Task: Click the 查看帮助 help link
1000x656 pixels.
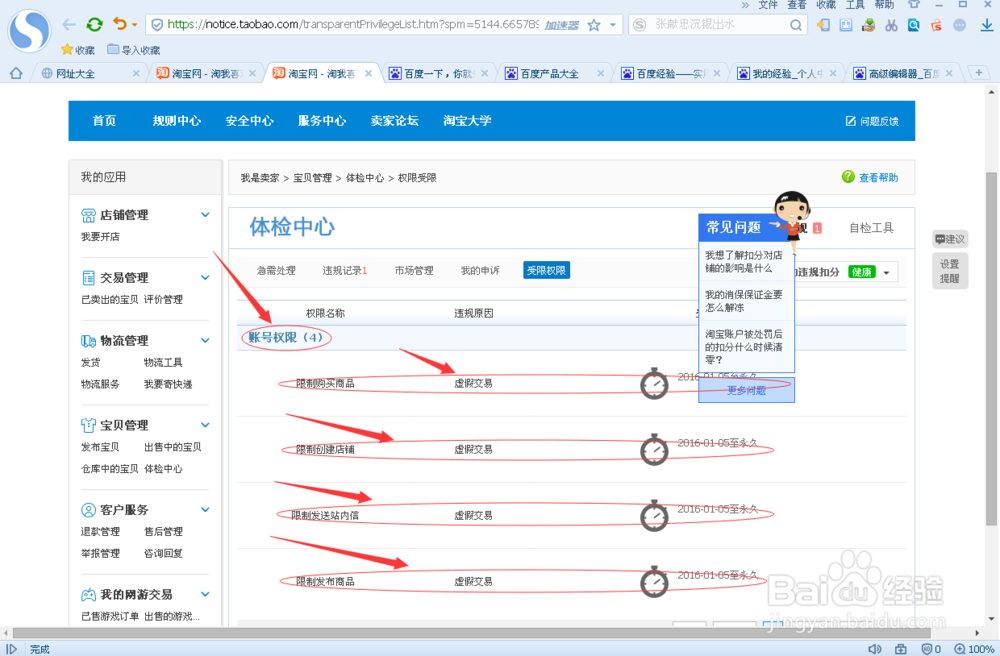Action: point(871,177)
